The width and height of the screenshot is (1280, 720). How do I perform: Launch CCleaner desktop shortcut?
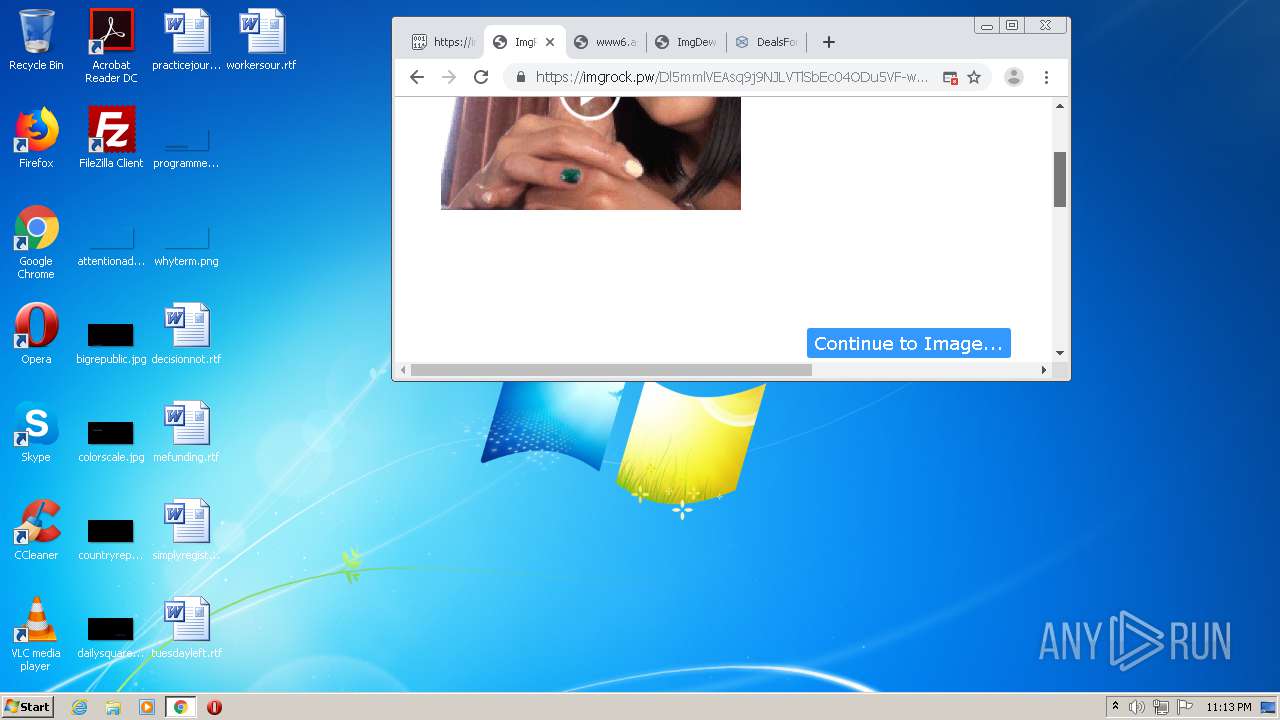click(36, 530)
